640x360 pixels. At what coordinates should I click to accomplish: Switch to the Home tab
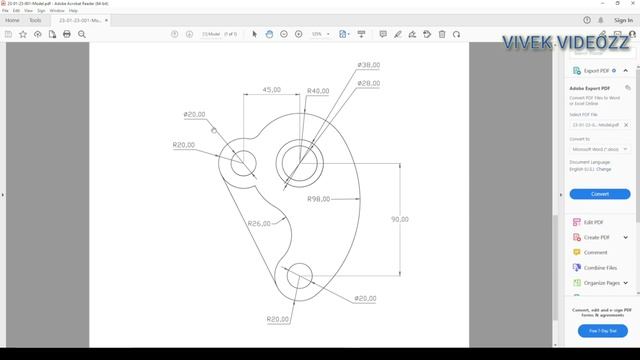tap(12, 20)
